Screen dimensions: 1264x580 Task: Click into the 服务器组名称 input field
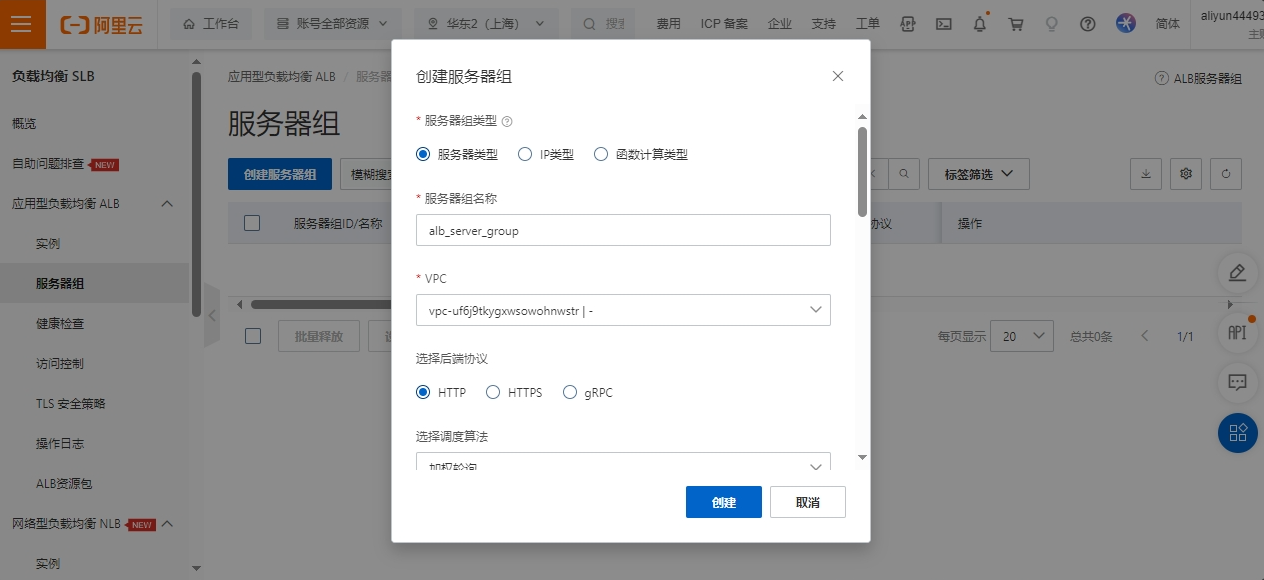pos(622,230)
